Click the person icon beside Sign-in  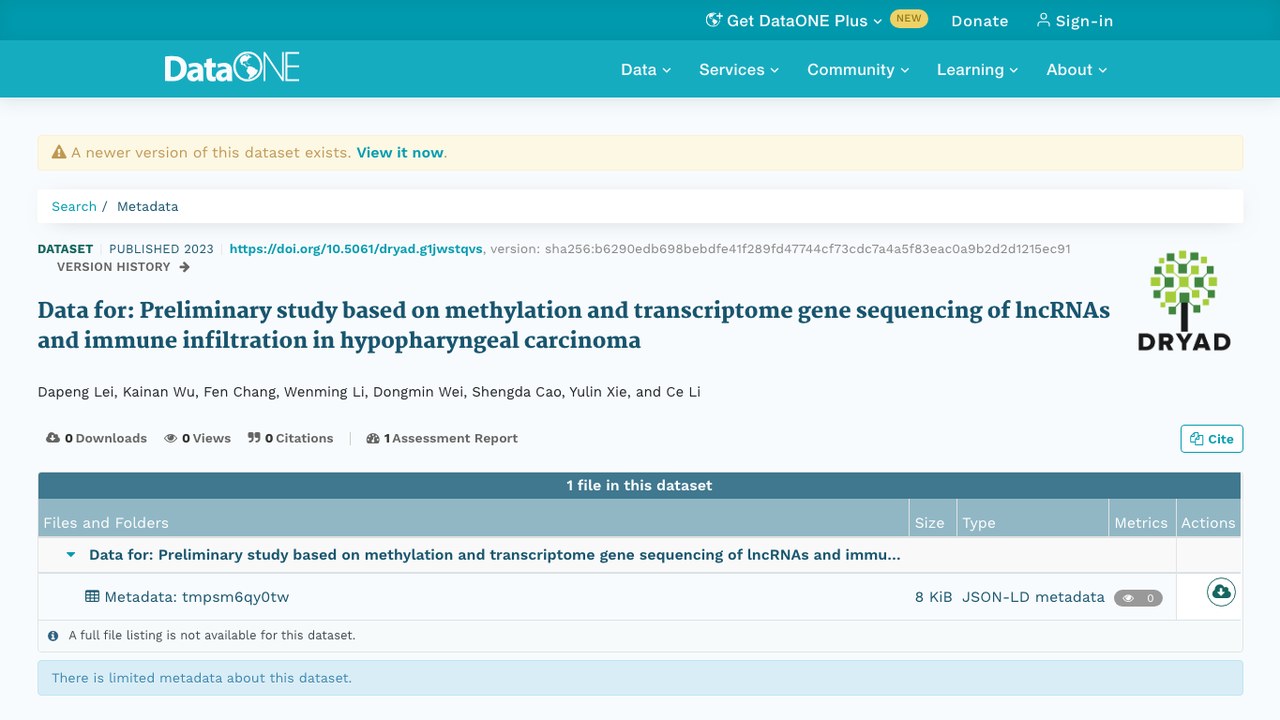pos(1044,20)
